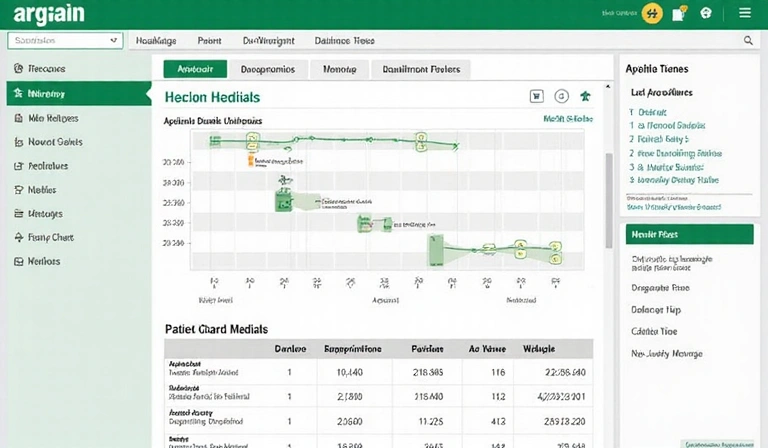
Task: Click the Ilonod Sadpis link in the right panel
Action: pyautogui.click(x=672, y=125)
